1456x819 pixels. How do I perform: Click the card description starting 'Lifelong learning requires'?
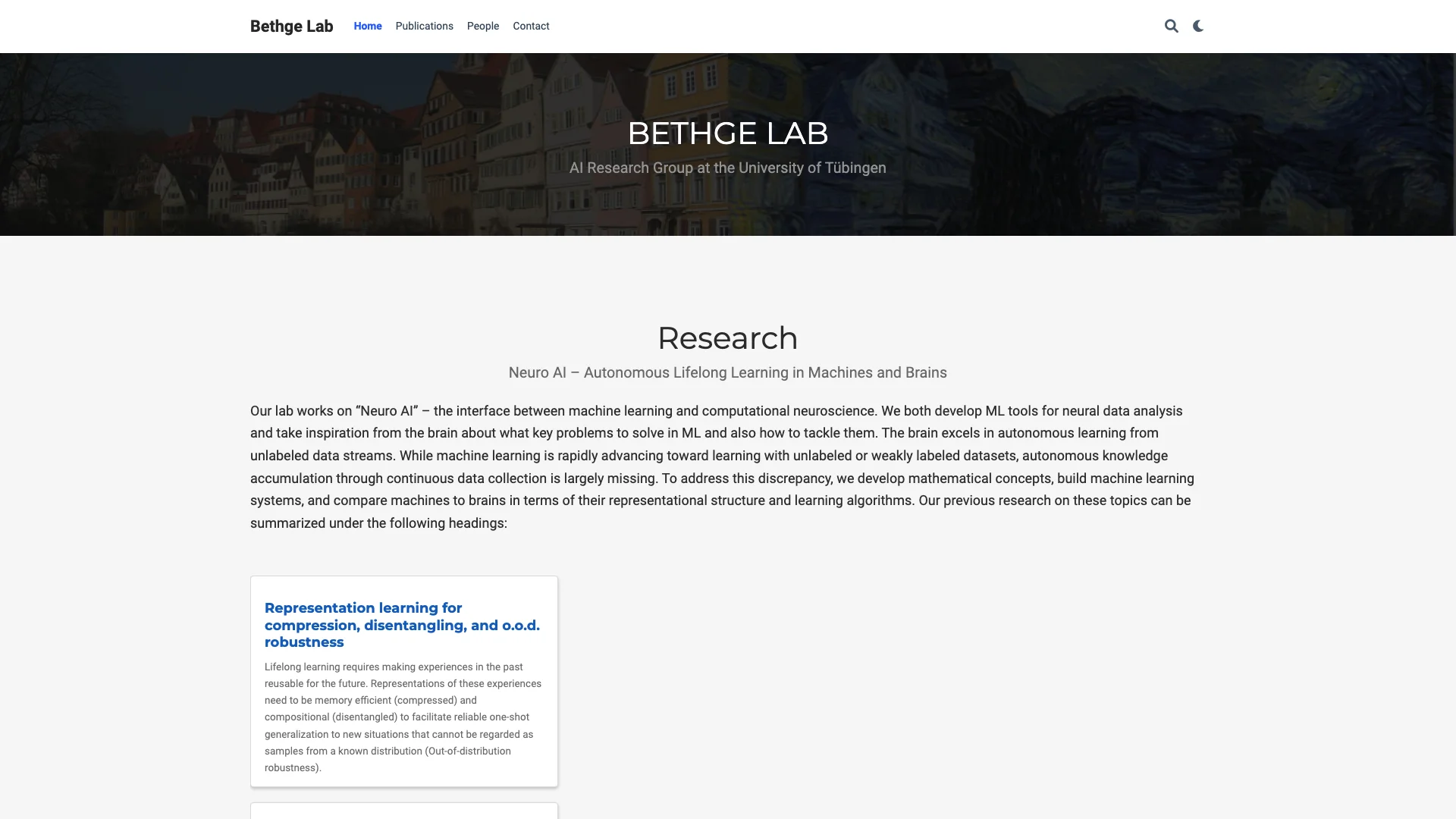[403, 717]
